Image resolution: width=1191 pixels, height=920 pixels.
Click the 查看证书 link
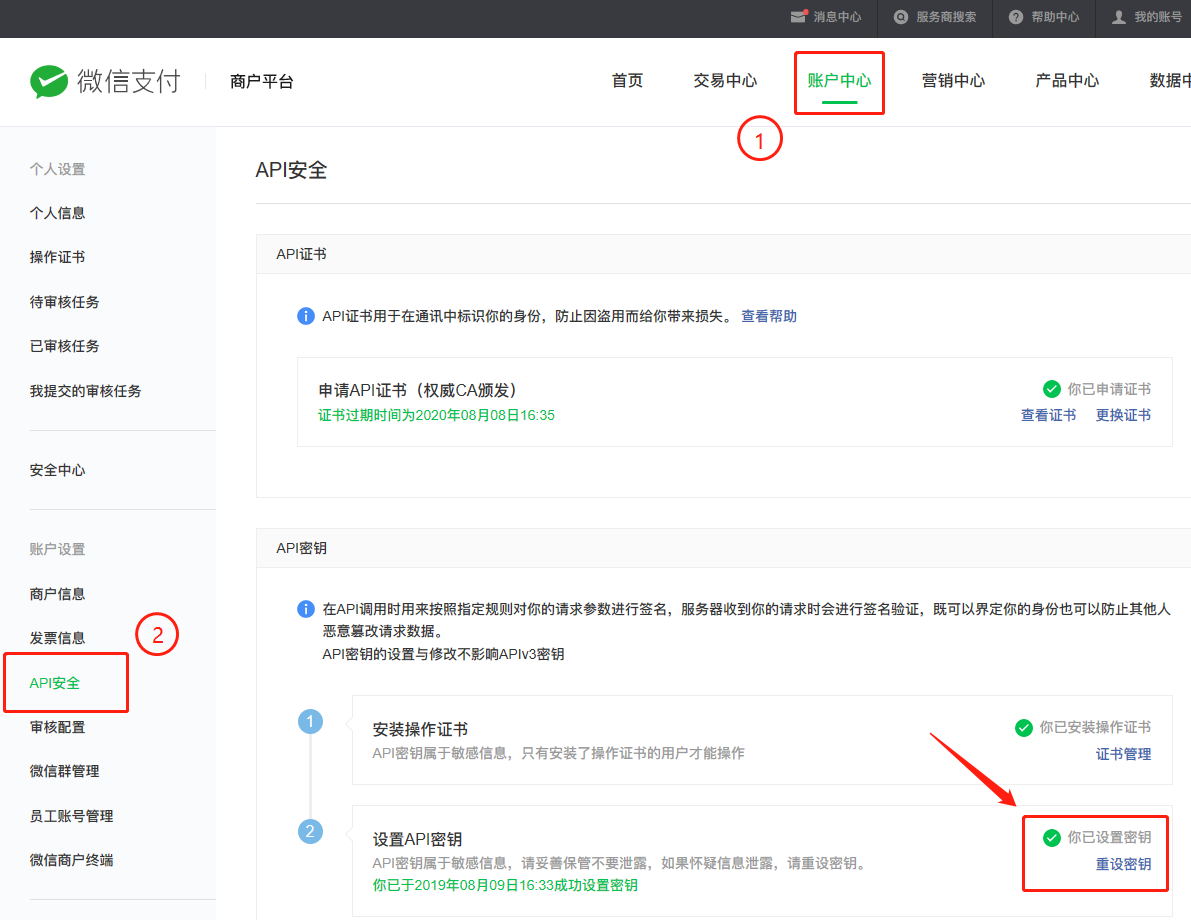coord(1048,415)
